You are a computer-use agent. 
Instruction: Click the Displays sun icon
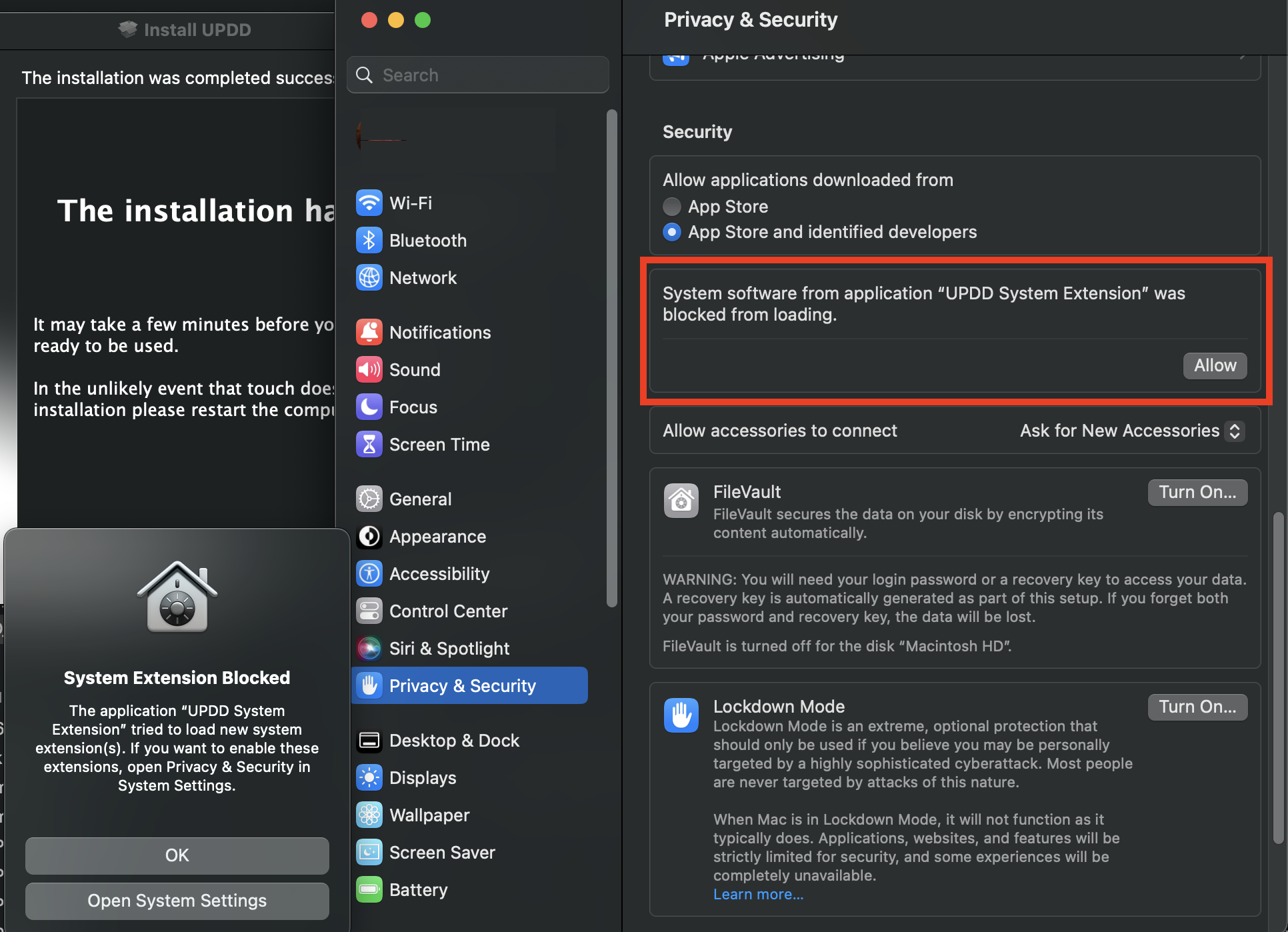[369, 777]
